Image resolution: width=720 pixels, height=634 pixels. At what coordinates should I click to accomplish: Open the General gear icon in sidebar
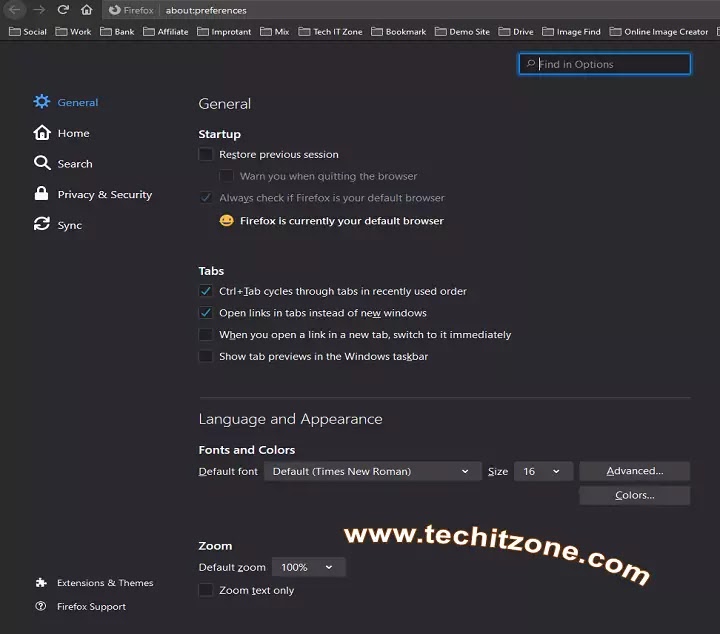[x=42, y=101]
